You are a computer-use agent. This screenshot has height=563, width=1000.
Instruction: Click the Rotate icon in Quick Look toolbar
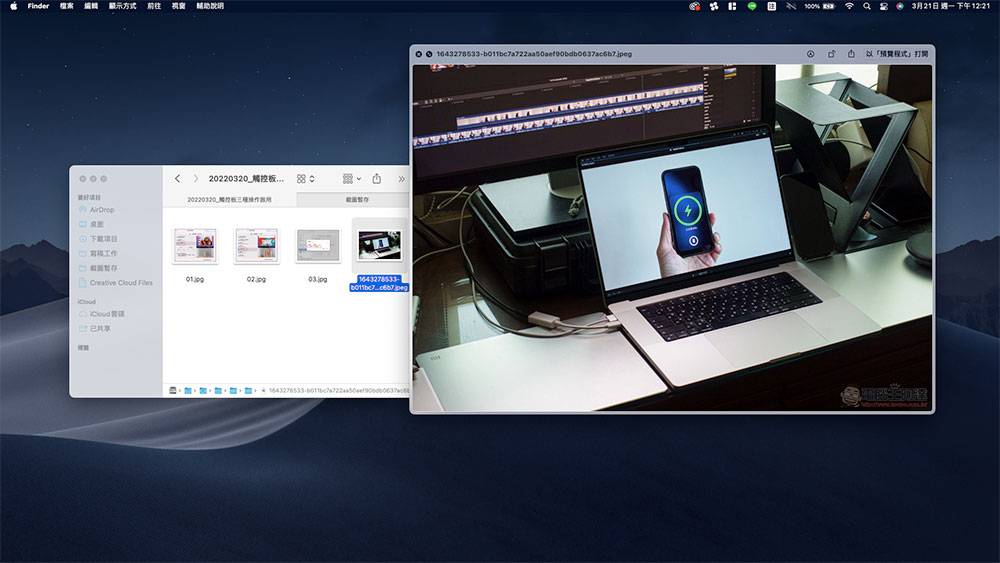830,54
